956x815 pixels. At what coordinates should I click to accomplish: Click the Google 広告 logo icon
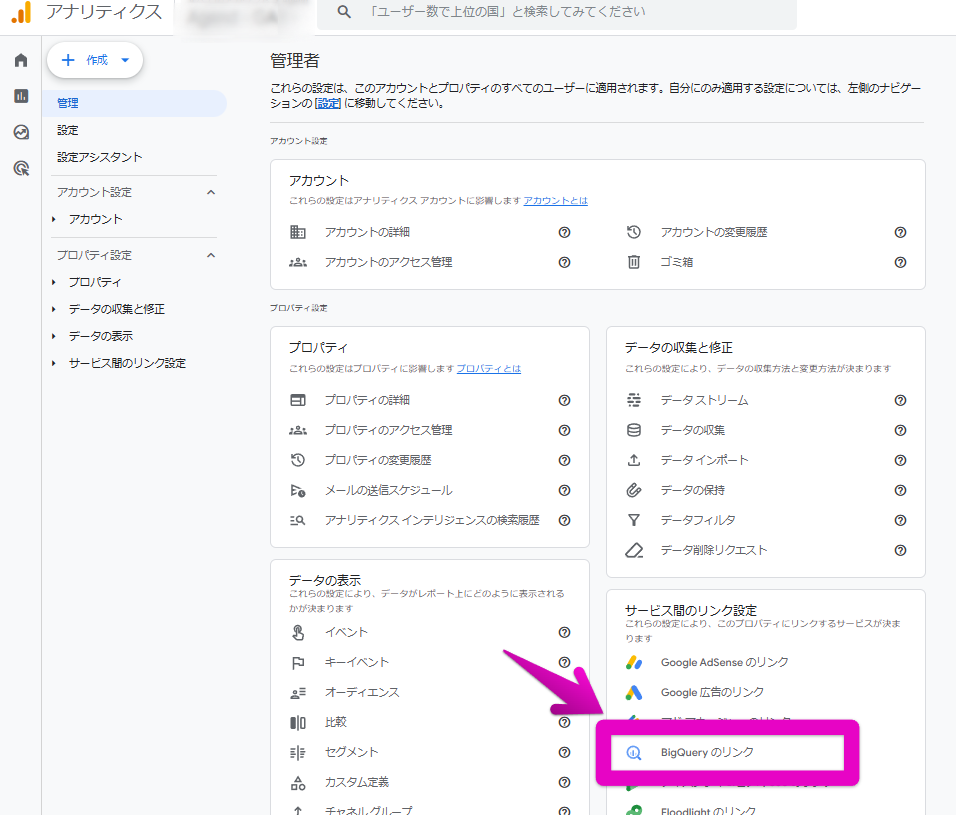(633, 692)
